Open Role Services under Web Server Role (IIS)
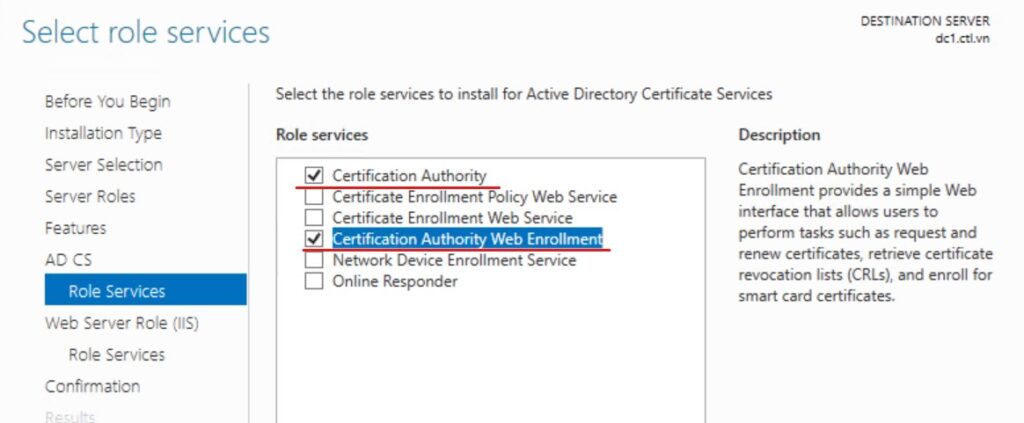Image resolution: width=1024 pixels, height=423 pixels. tap(117, 355)
